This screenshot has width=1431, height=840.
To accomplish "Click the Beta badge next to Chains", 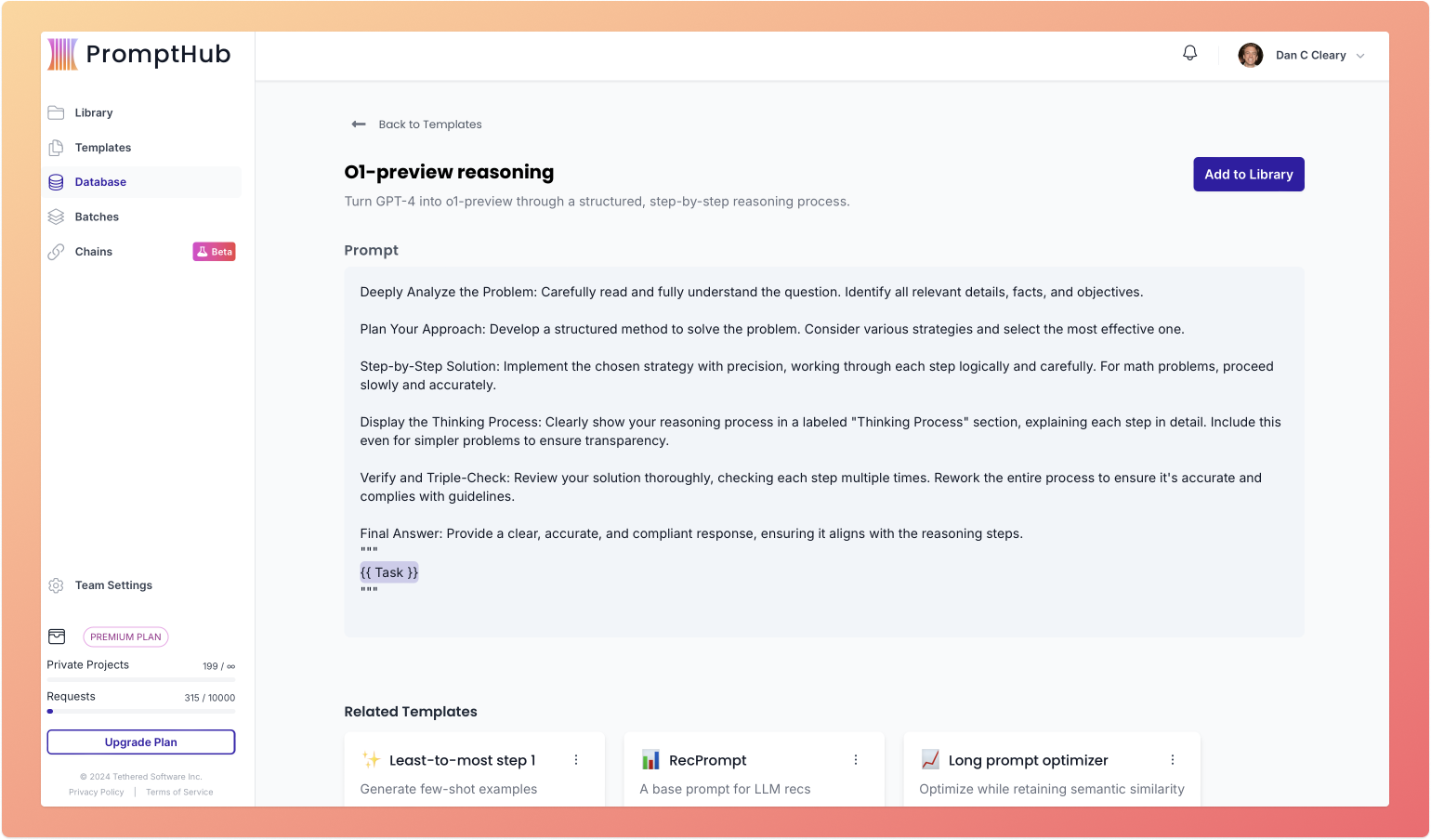I will tap(214, 252).
